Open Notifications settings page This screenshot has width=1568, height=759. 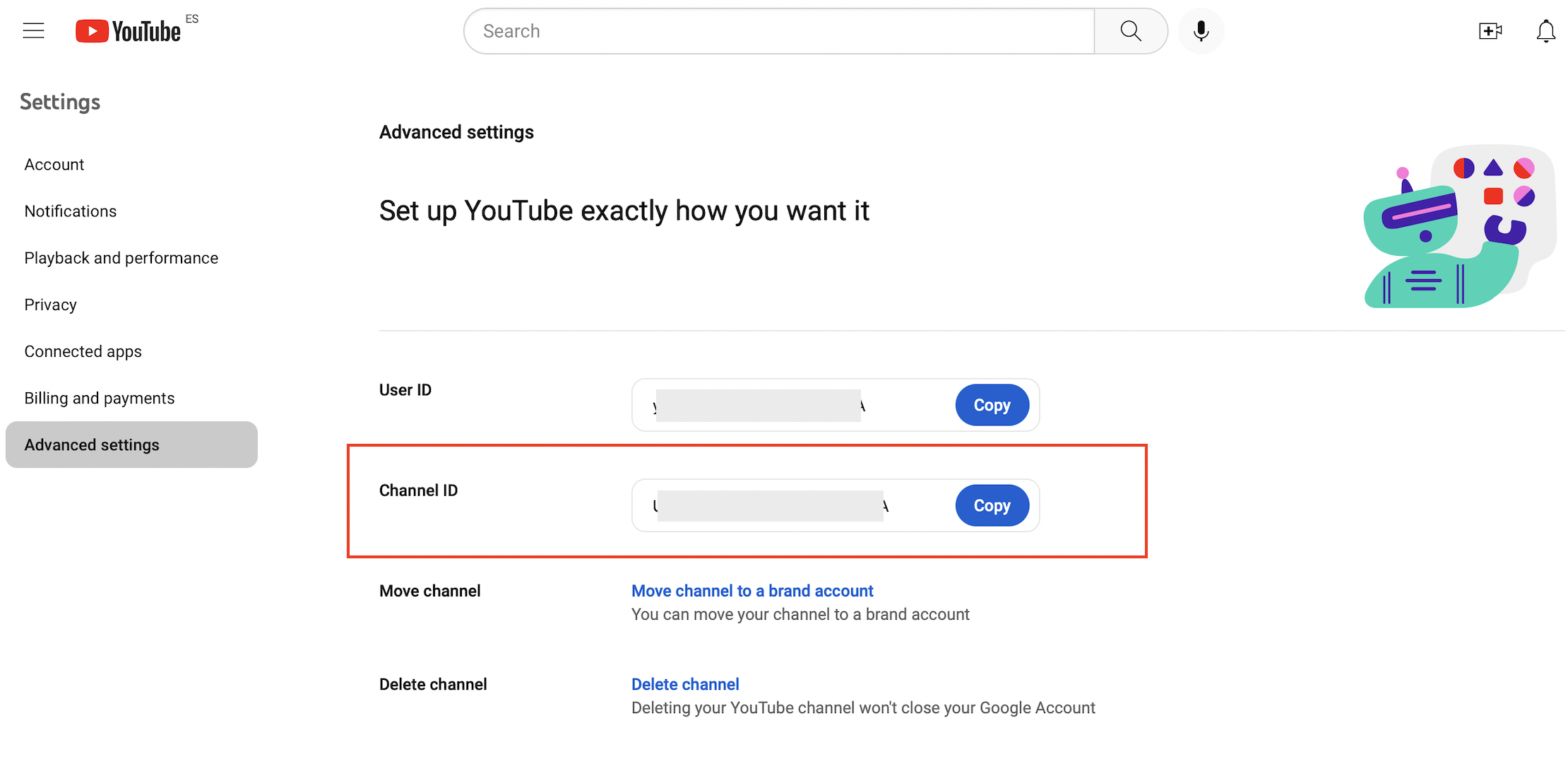click(71, 211)
